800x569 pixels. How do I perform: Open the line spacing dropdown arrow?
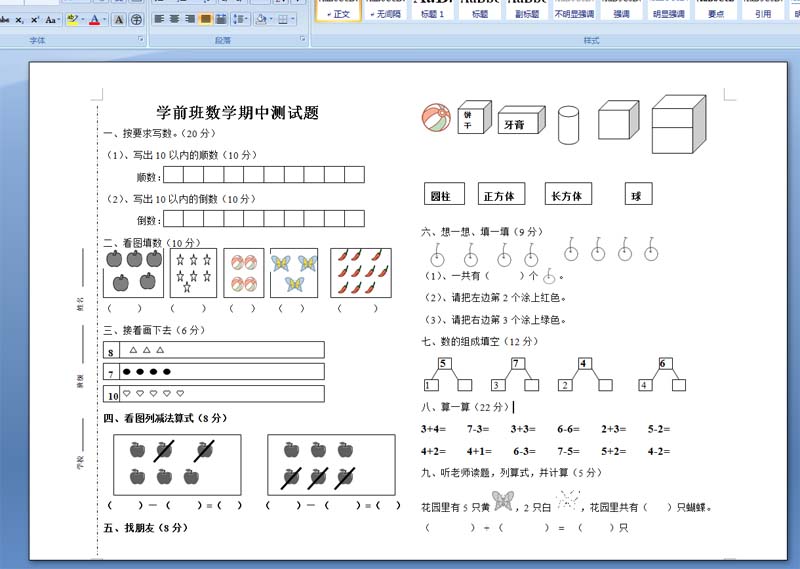(246, 19)
